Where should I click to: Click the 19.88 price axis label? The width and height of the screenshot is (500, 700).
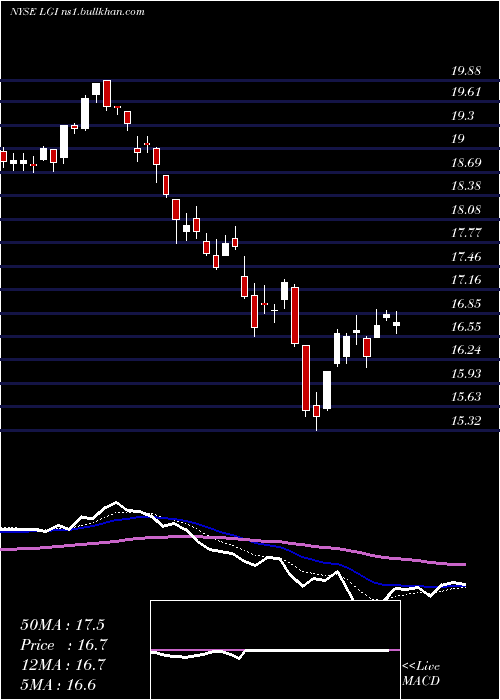466,70
